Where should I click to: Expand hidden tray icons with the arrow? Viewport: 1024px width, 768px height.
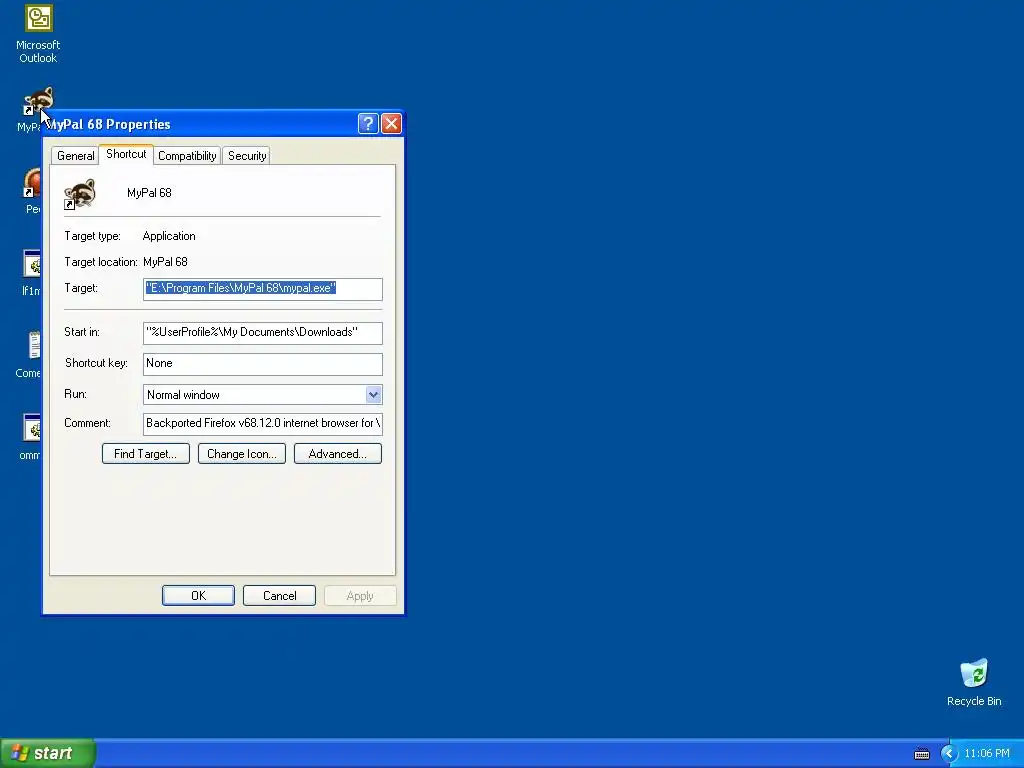pos(949,754)
